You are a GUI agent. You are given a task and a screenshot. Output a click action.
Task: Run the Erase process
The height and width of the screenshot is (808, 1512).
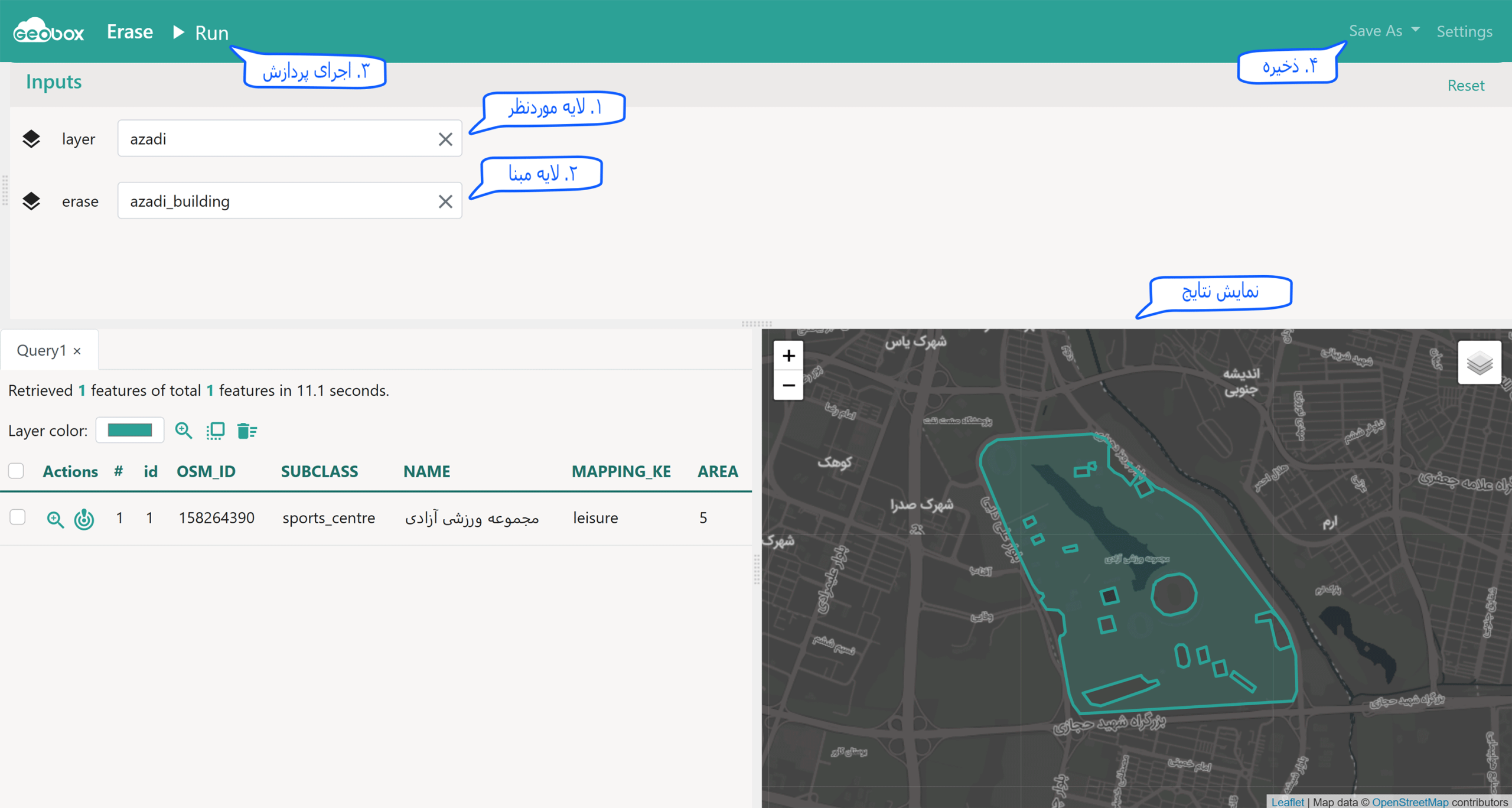(x=201, y=32)
